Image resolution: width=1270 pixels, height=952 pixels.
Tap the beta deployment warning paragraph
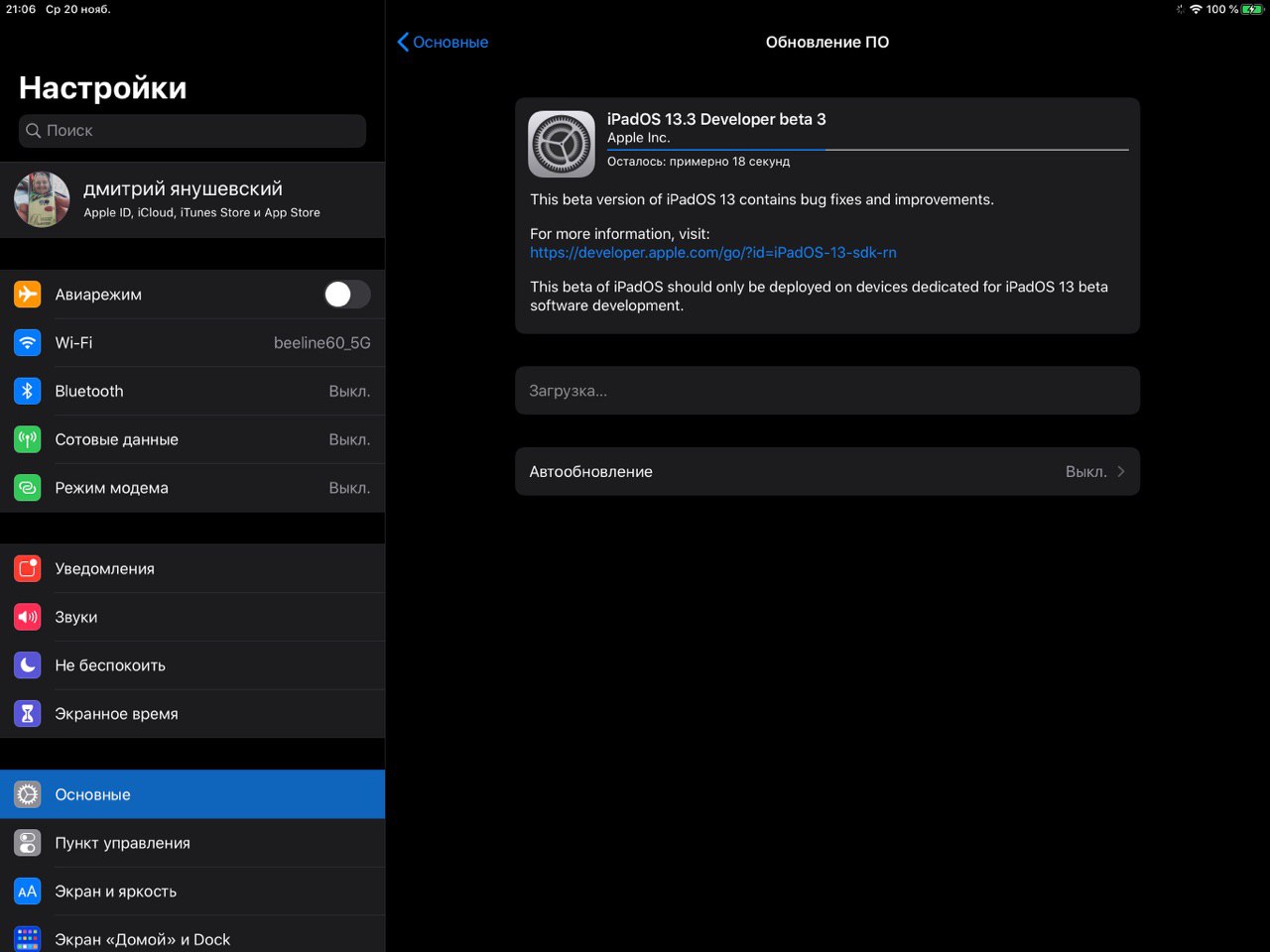(820, 297)
